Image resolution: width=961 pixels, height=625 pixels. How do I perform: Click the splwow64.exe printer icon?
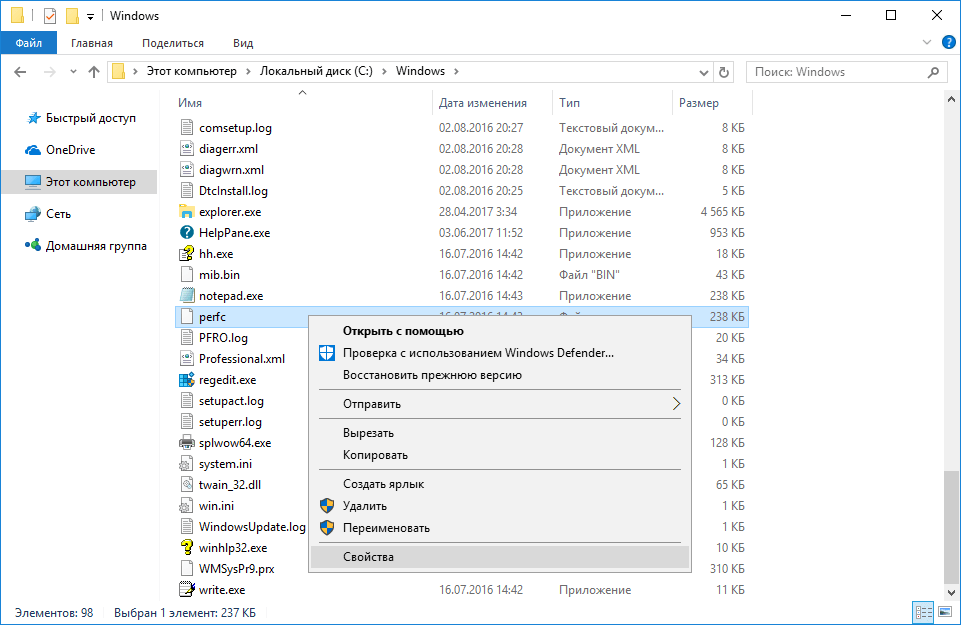click(186, 442)
